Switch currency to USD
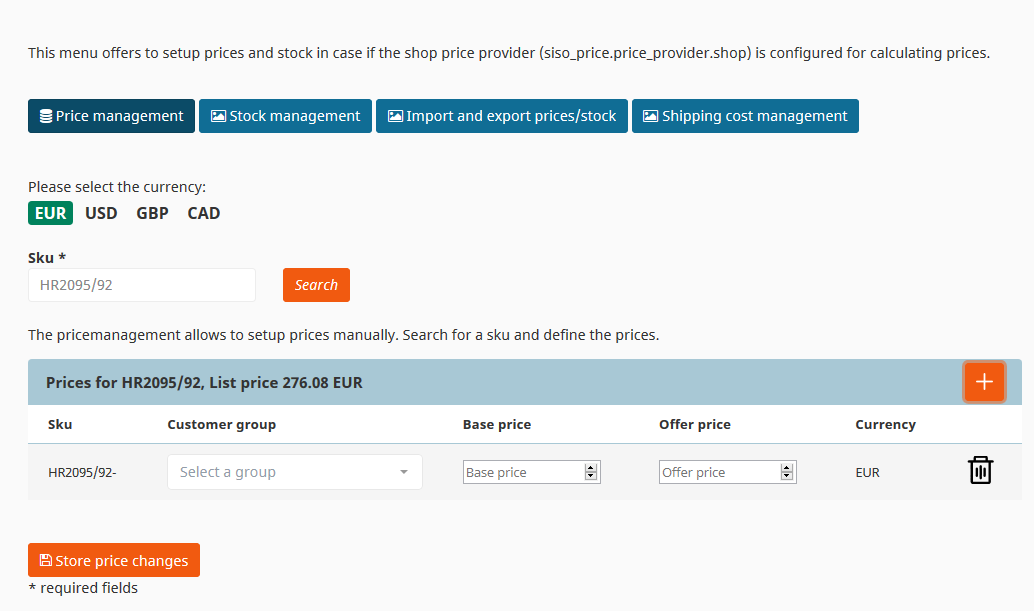Image resolution: width=1034 pixels, height=611 pixels. [x=101, y=214]
